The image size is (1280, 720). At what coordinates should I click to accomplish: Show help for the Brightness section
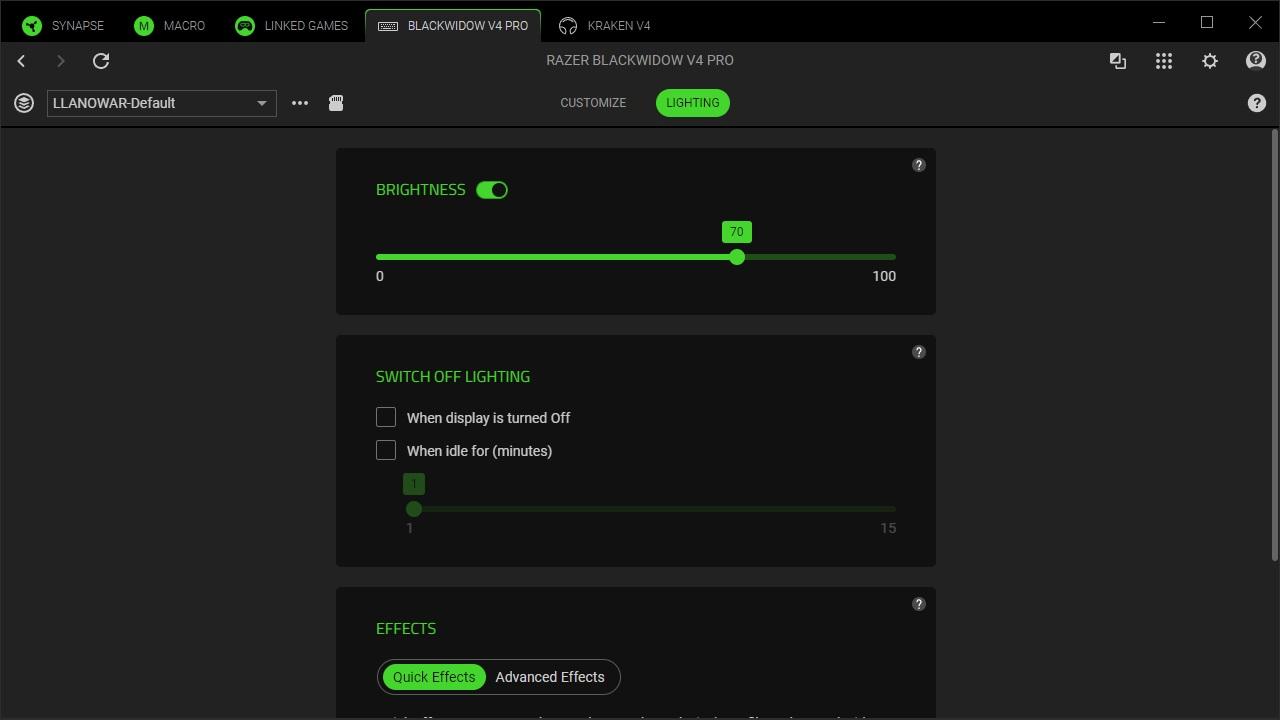[x=919, y=165]
